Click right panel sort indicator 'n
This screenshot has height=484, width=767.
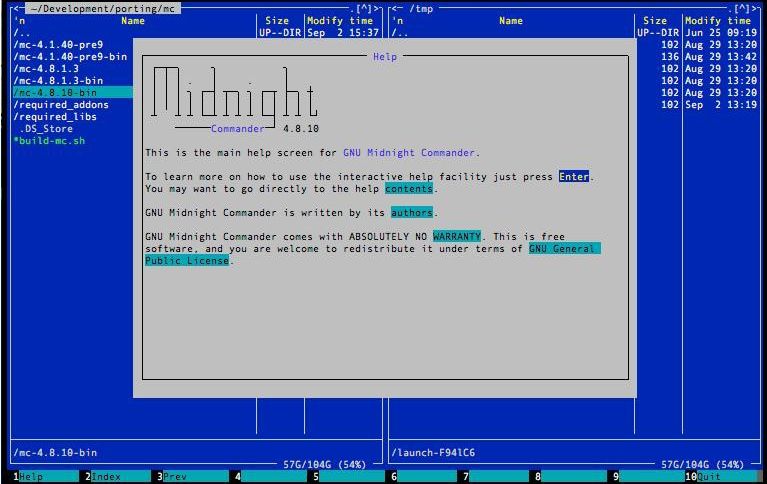[398, 21]
